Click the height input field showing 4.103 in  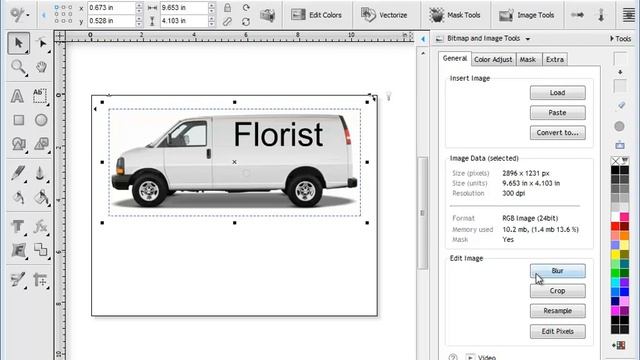coord(184,21)
